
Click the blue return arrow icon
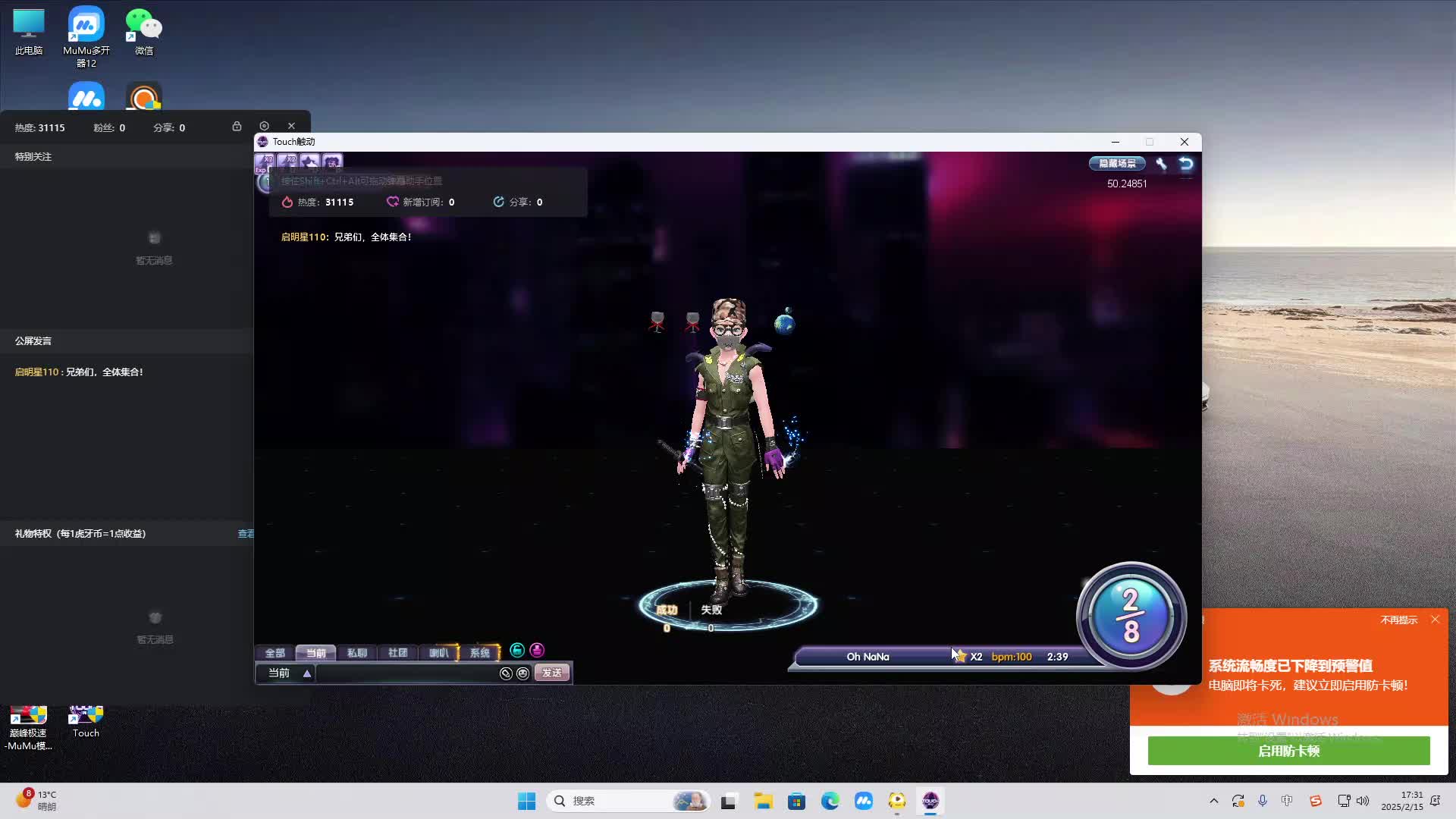coord(1186,163)
